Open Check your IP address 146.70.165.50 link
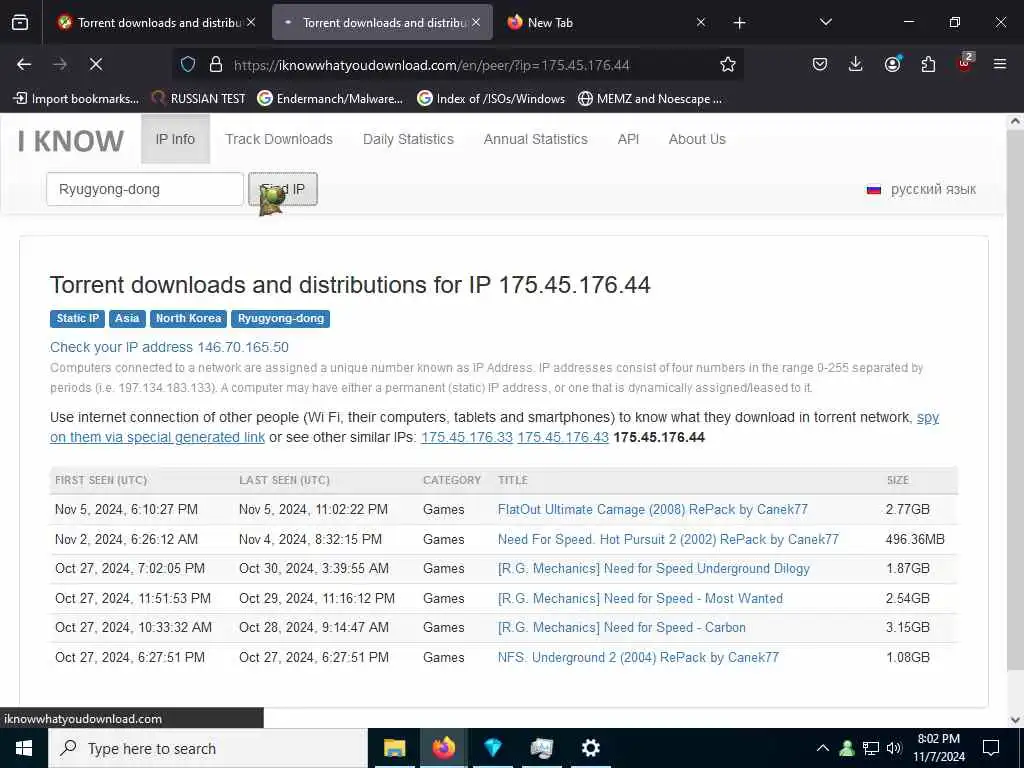This screenshot has width=1024, height=768. coord(169,347)
